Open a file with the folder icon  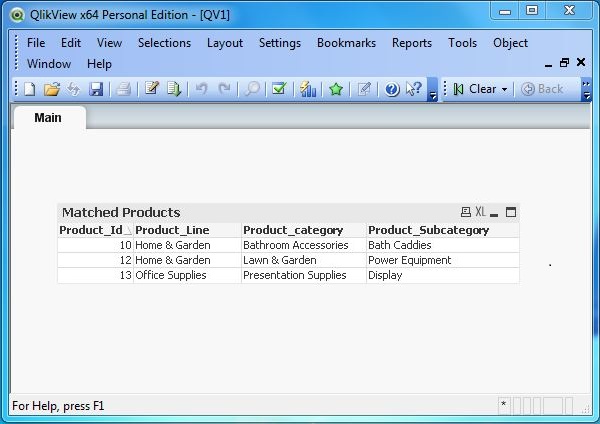click(52, 89)
